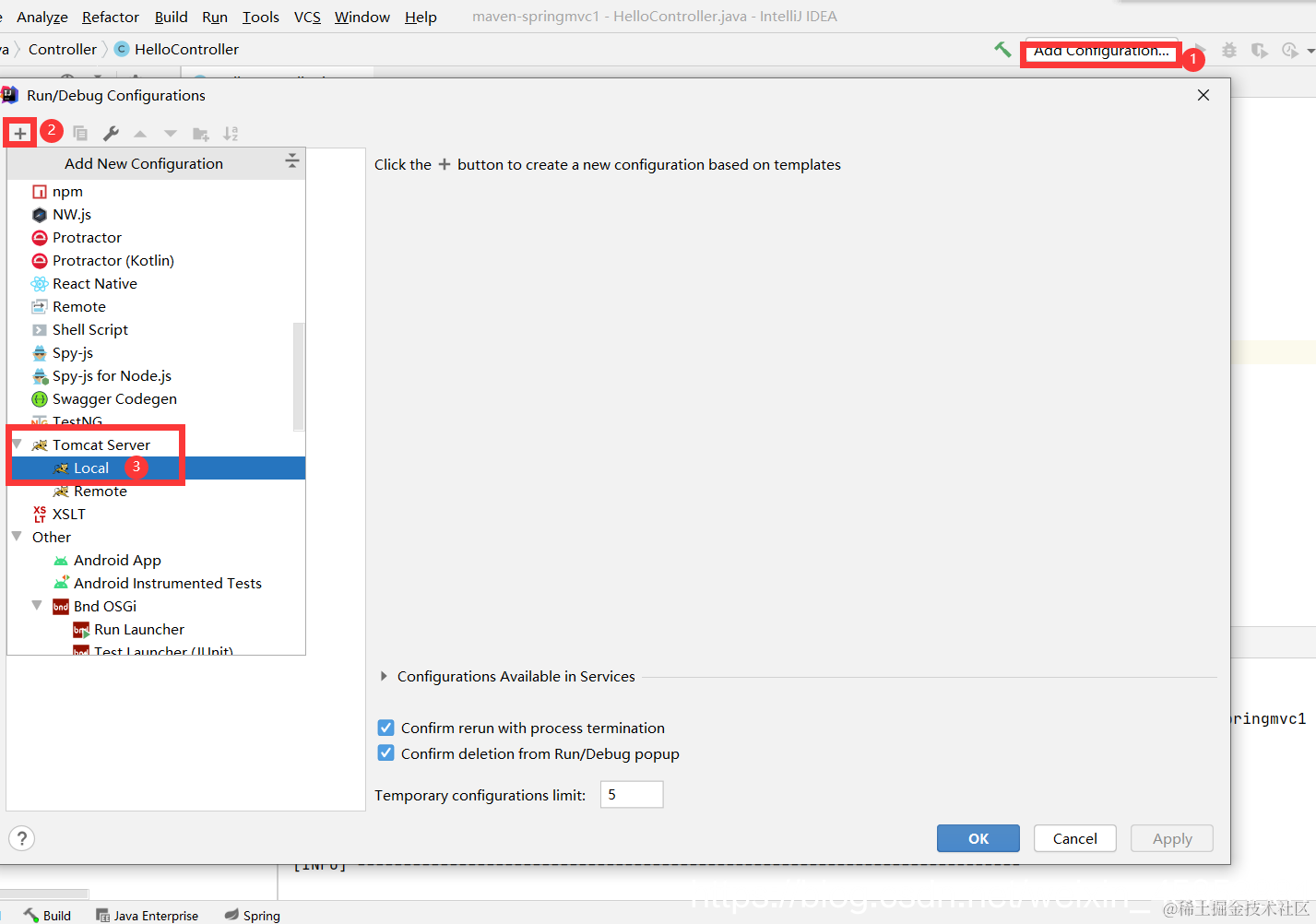Open the Analyze menu

pyautogui.click(x=42, y=17)
